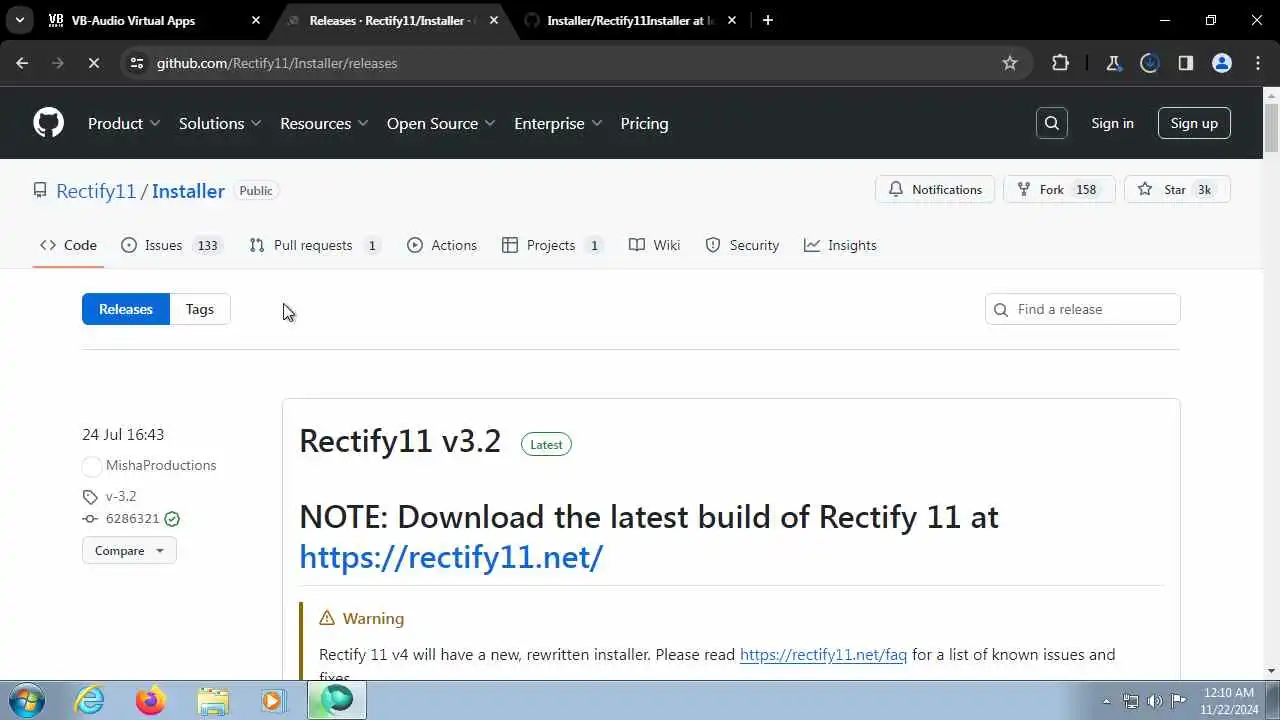Click the Windows Start orb
1280x720 pixels.
[x=25, y=700]
